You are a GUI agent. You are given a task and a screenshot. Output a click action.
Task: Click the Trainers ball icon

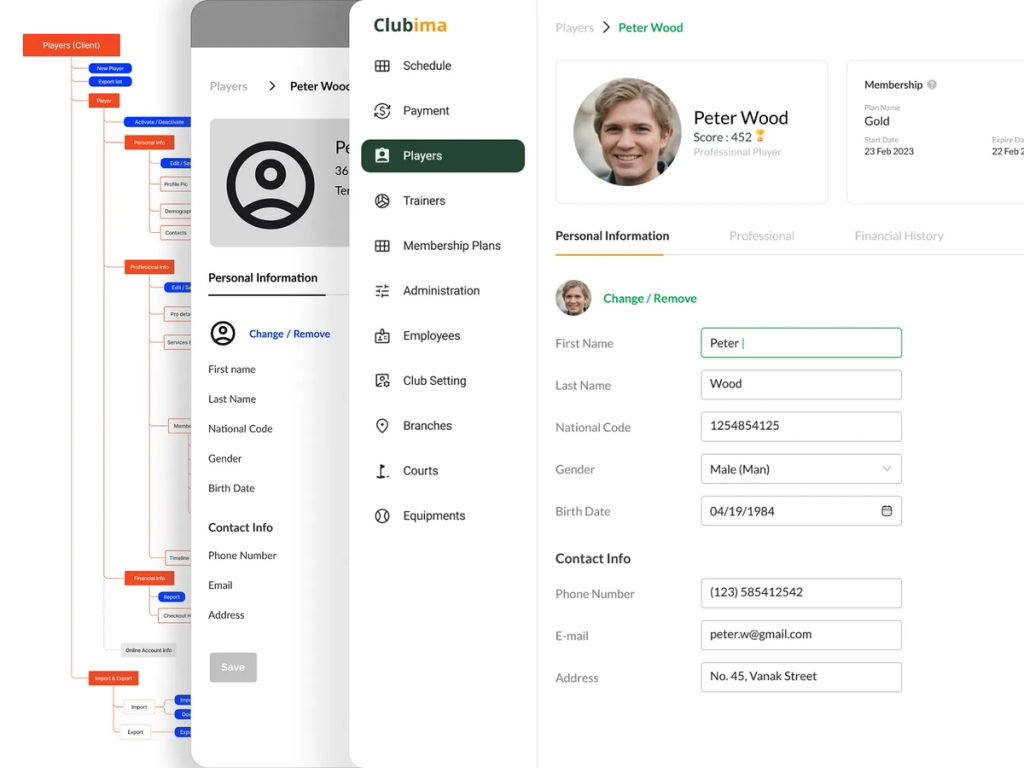[x=382, y=200]
